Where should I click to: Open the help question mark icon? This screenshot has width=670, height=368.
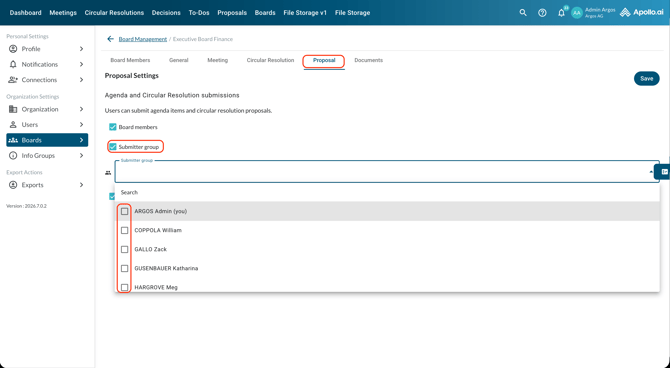tap(542, 13)
